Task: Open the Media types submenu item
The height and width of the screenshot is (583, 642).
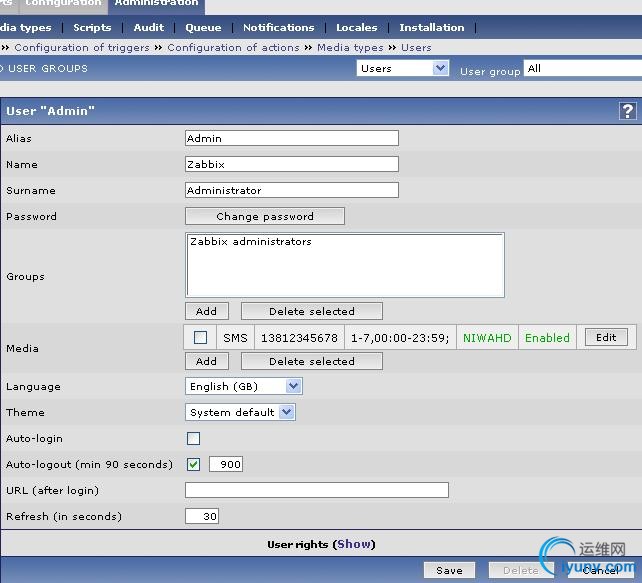Action: pos(26,27)
